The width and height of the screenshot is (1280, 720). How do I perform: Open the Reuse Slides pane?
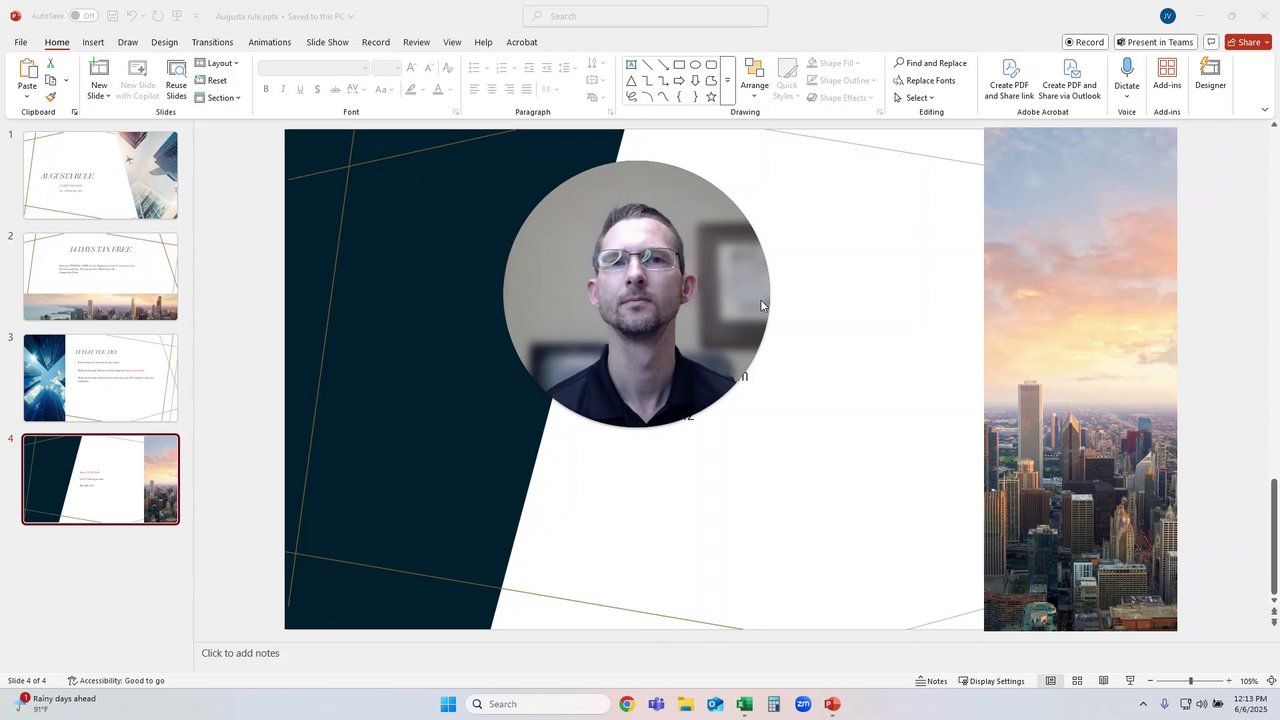pos(176,78)
